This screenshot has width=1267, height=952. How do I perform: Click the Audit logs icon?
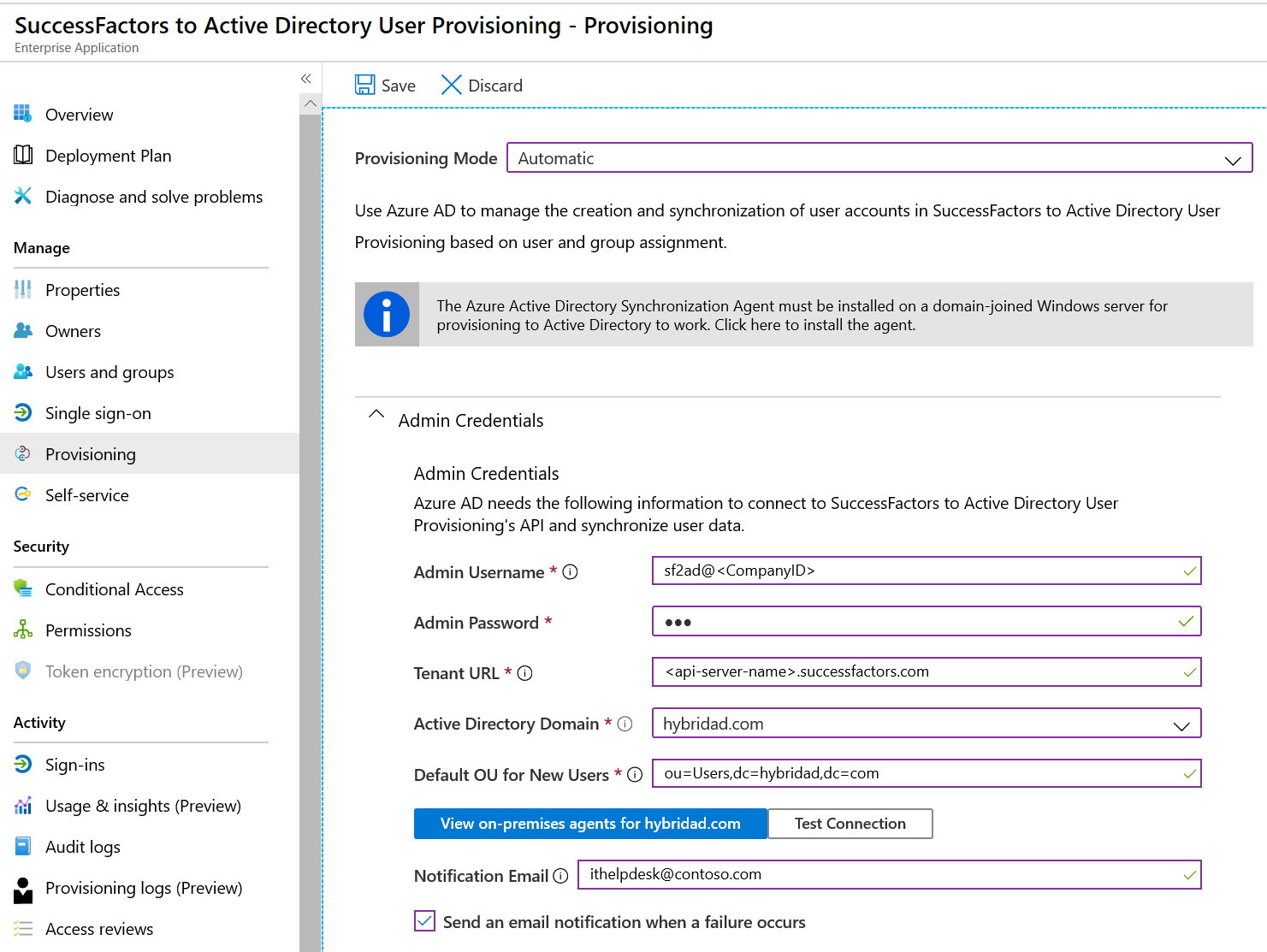tap(23, 846)
